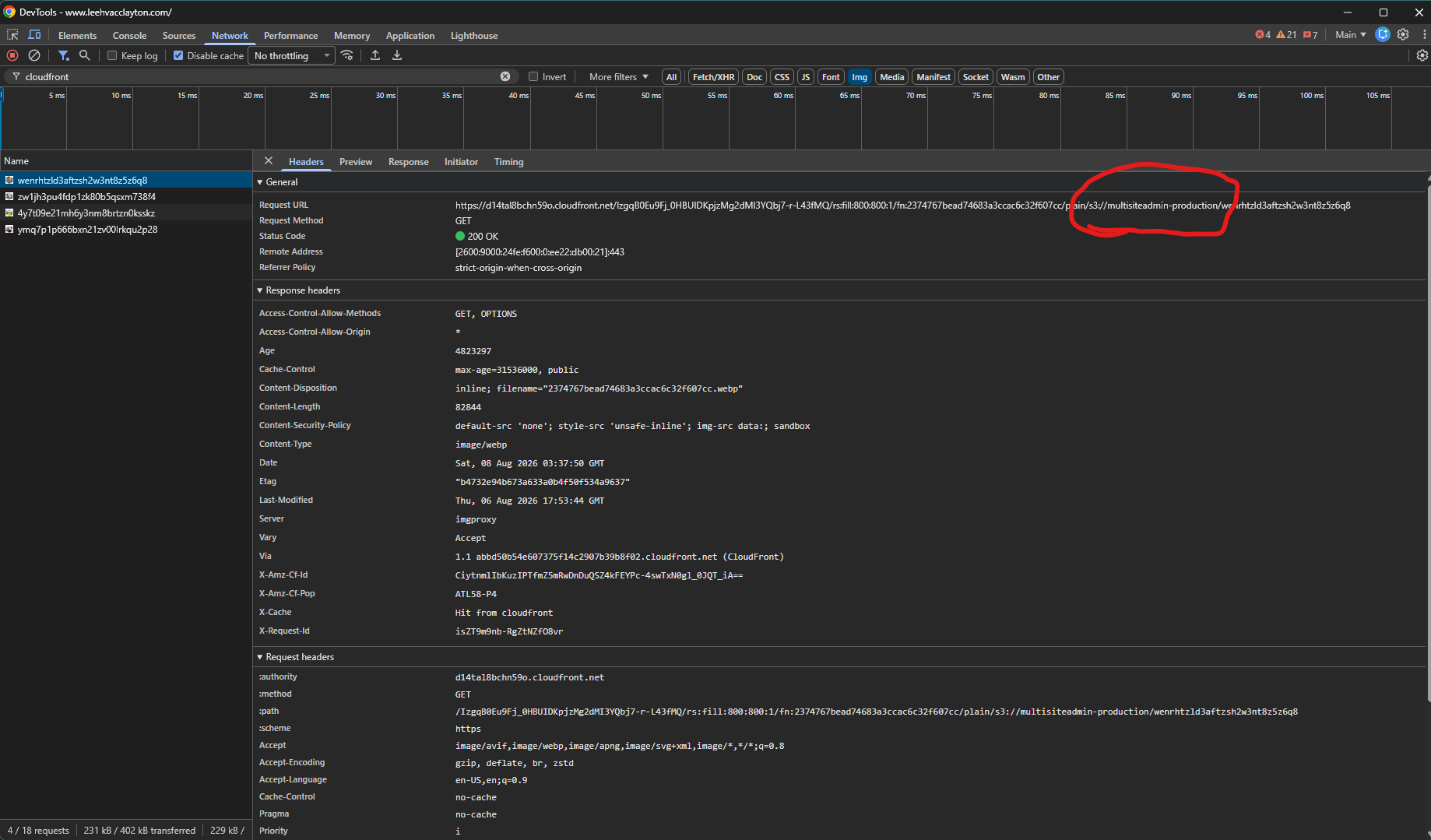Screen dimensions: 1431x840
Task: Toggle the device toolbar icon
Action: click(x=34, y=35)
